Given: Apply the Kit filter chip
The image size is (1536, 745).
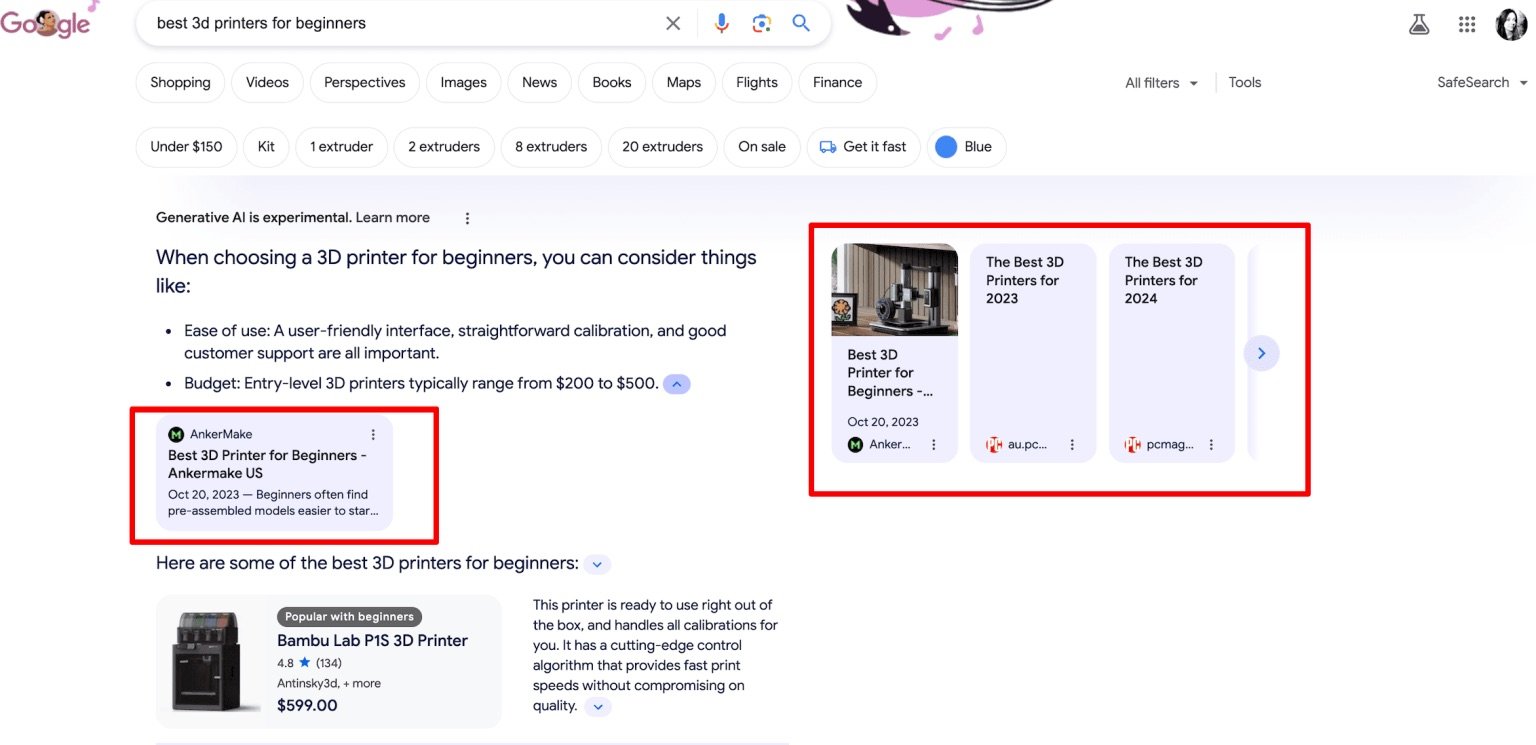Looking at the screenshot, I should click(x=266, y=147).
